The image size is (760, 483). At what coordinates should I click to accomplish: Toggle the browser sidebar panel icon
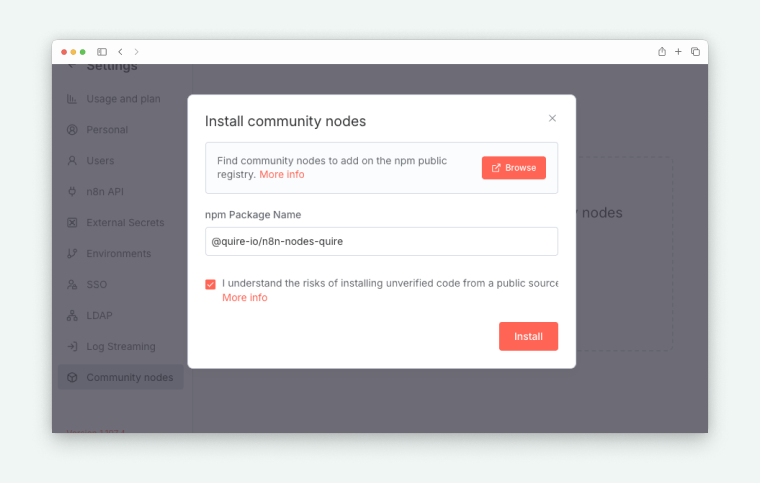pyautogui.click(x=102, y=52)
